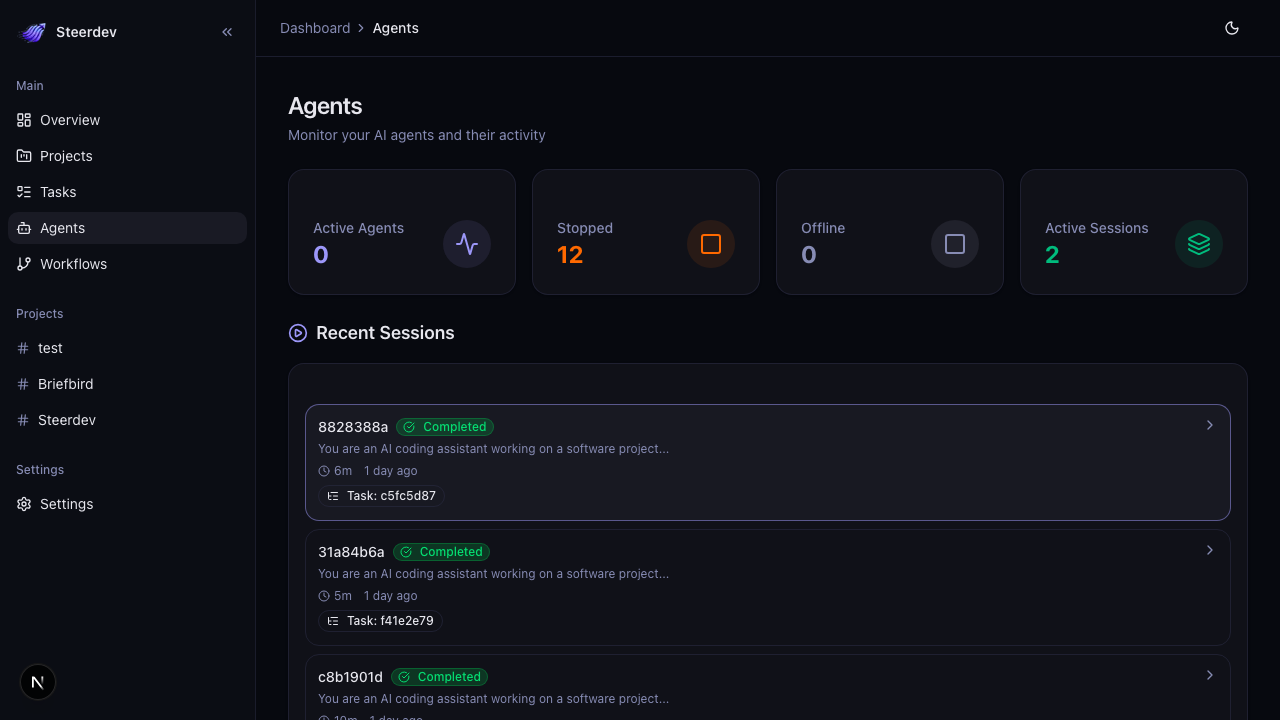
Task: Open the Briefbird project channel
Action: click(x=65, y=383)
